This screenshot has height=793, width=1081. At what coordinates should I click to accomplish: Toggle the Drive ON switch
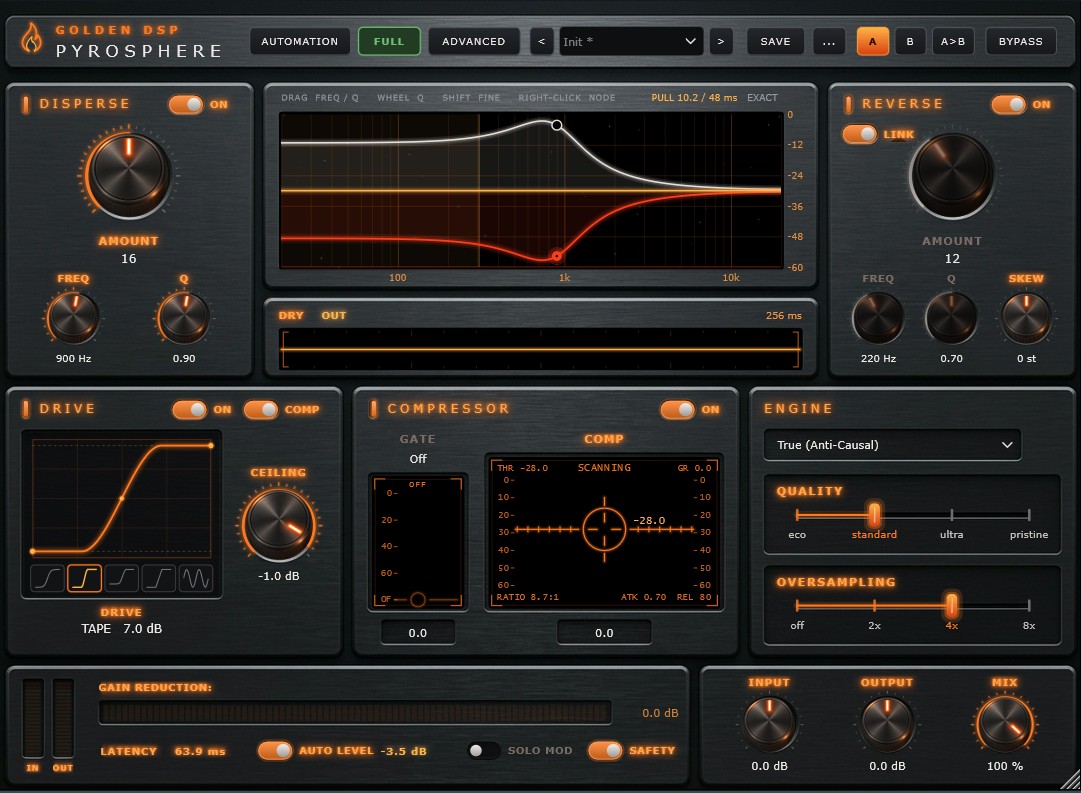click(x=190, y=410)
